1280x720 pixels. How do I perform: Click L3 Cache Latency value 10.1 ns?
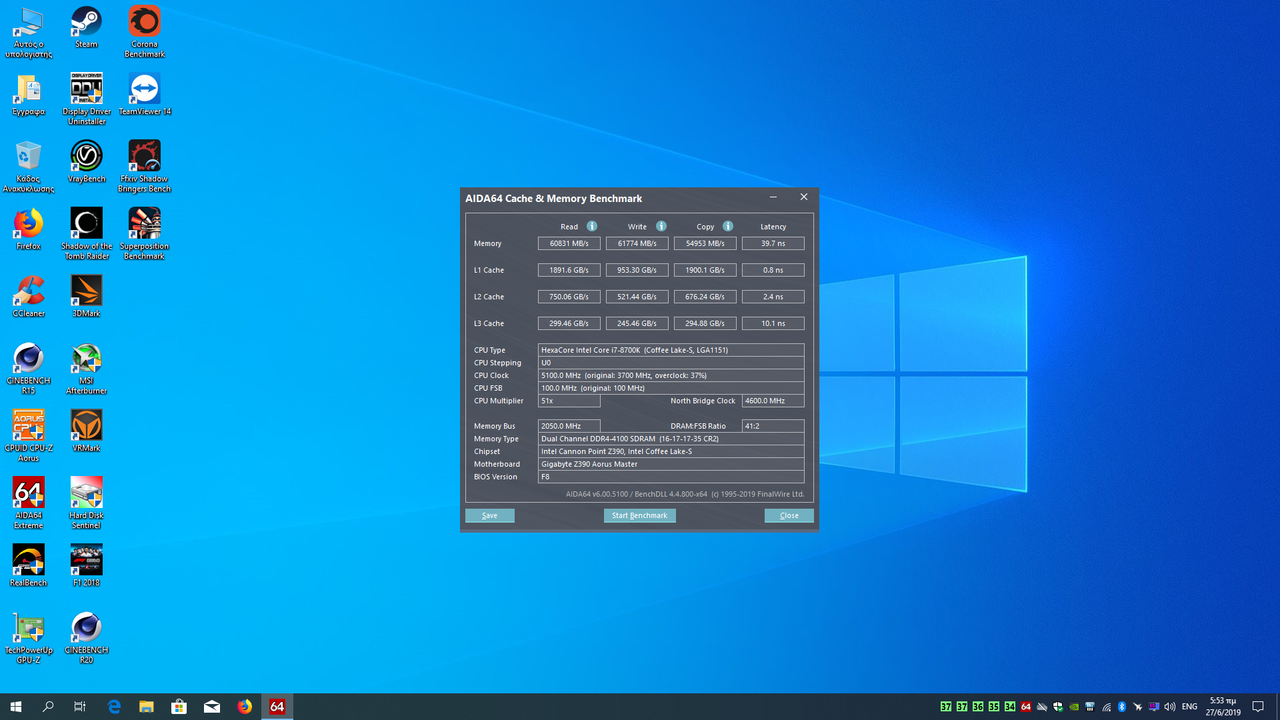click(773, 323)
